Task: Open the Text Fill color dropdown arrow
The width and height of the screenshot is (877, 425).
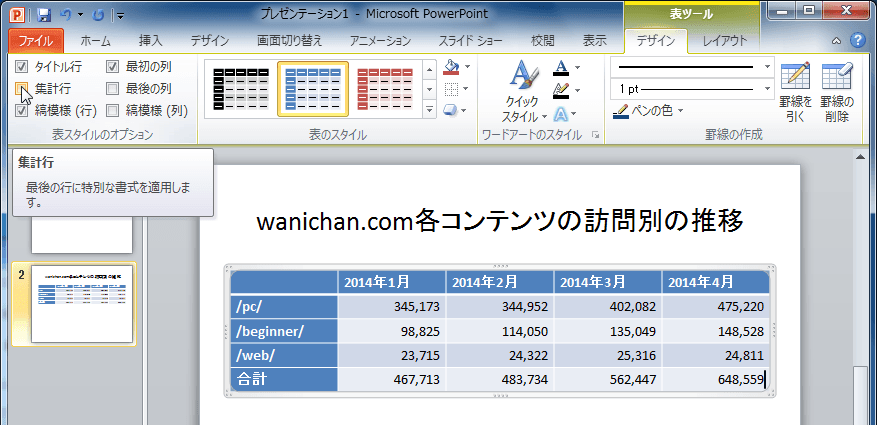Action: click(x=577, y=68)
